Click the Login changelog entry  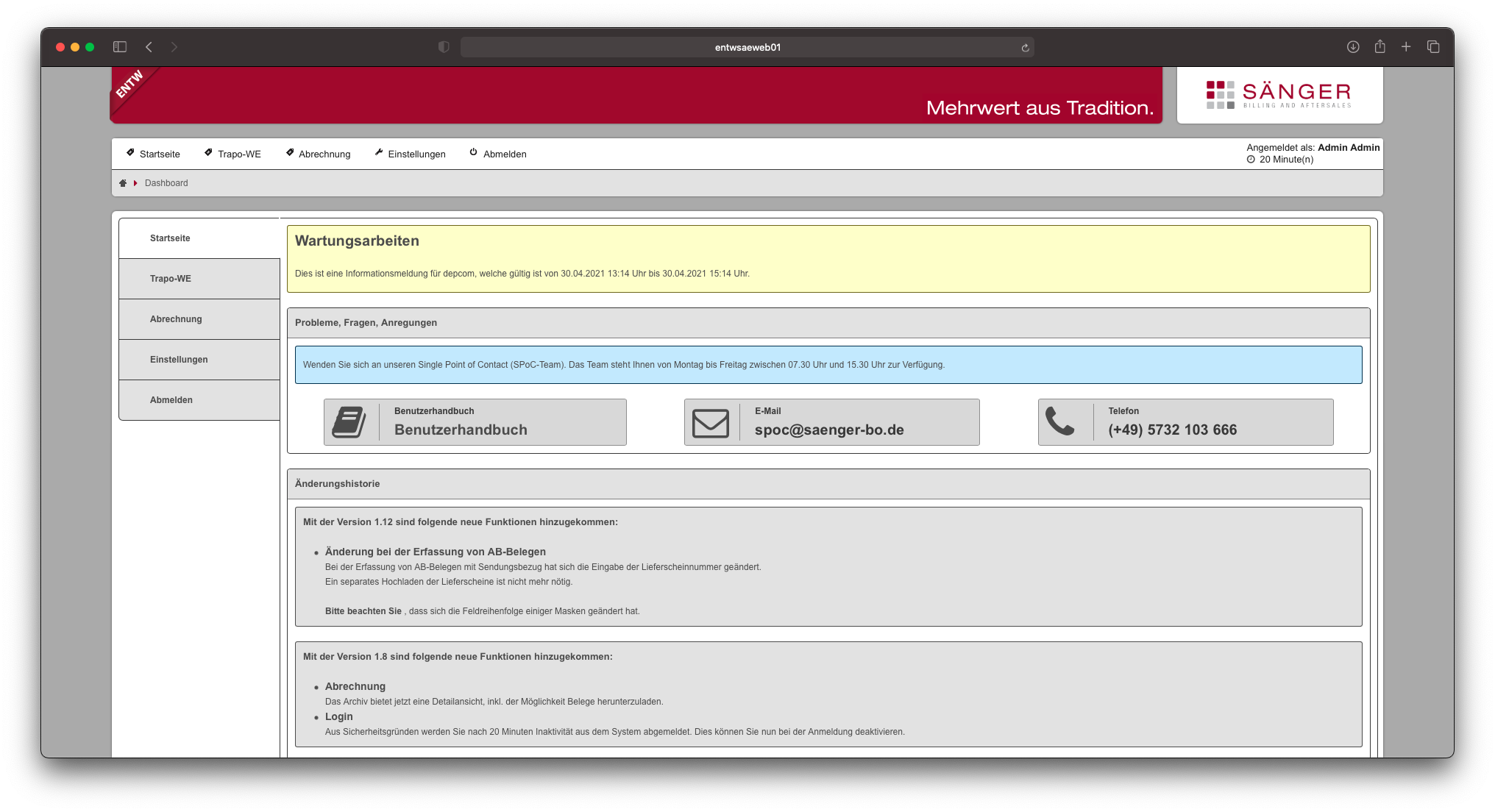(x=339, y=717)
